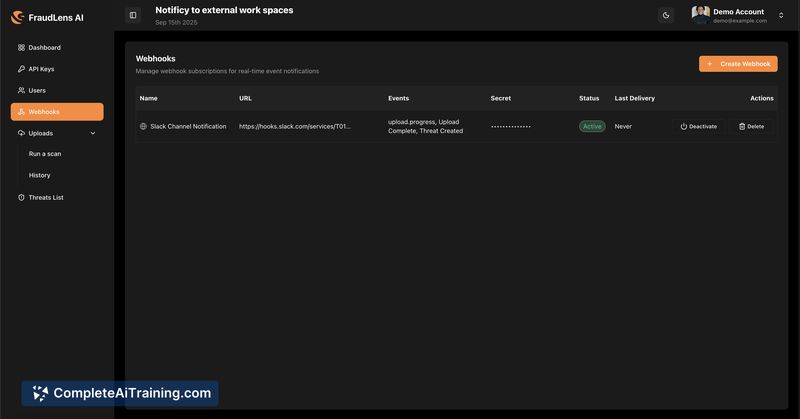The image size is (800, 419).
Task: Click the Slack Channel Notification name
Action: coord(188,127)
